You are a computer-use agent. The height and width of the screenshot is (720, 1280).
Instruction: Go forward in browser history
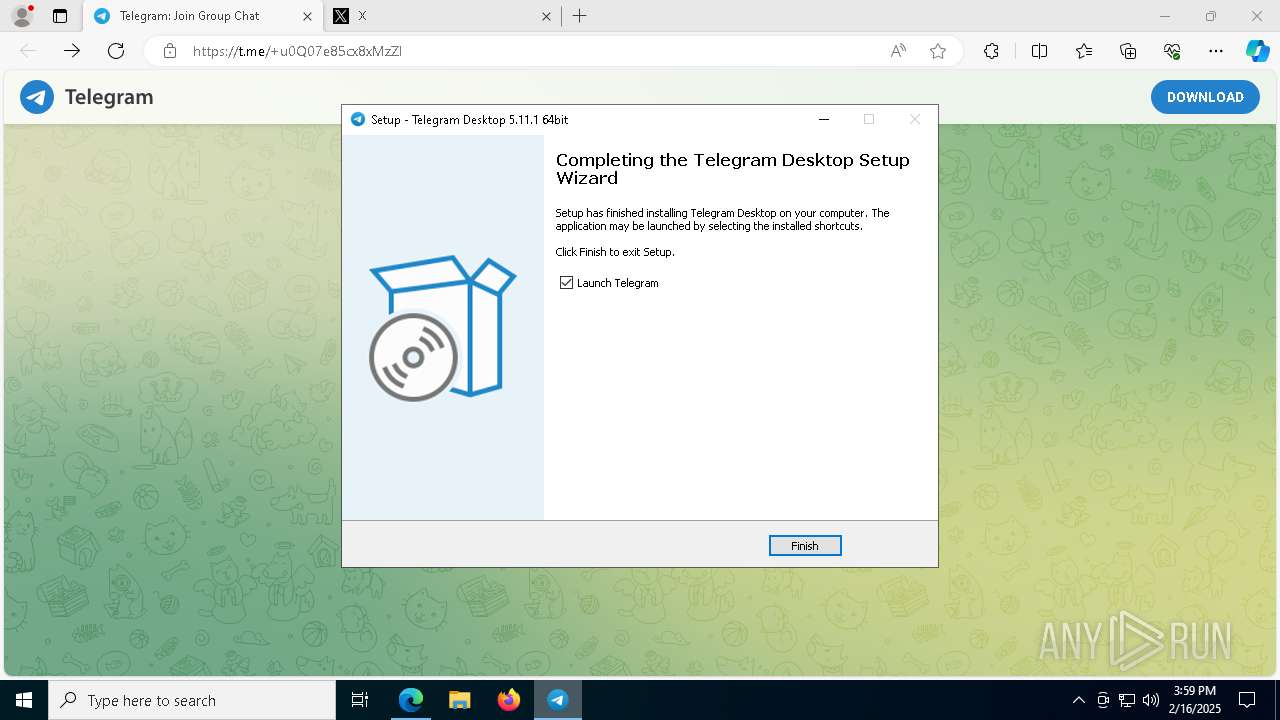[72, 51]
